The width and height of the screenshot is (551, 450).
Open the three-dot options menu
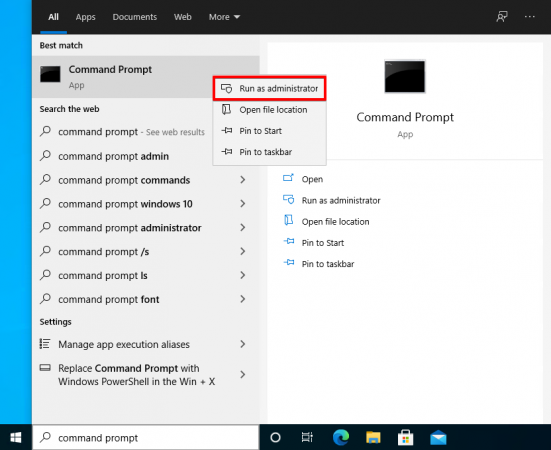coord(529,17)
